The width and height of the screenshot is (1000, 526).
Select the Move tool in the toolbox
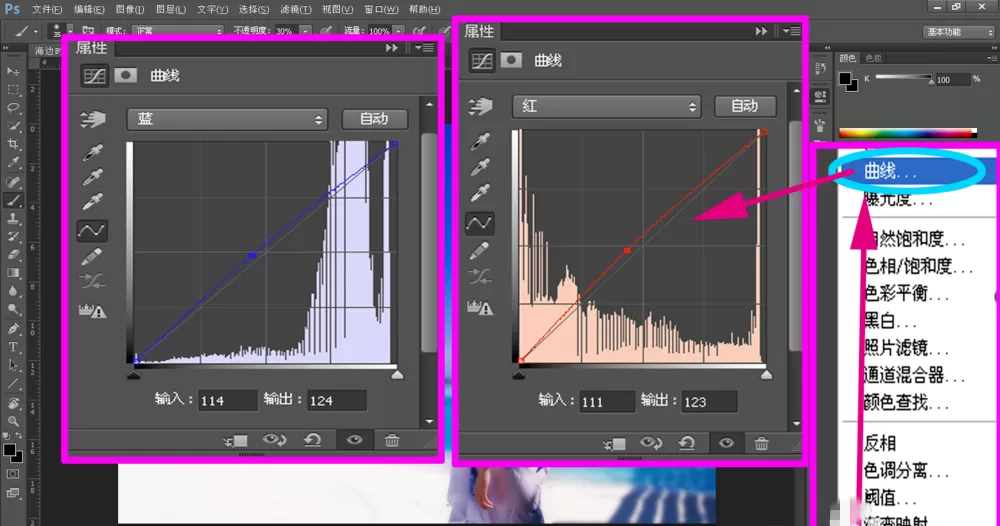[x=13, y=71]
